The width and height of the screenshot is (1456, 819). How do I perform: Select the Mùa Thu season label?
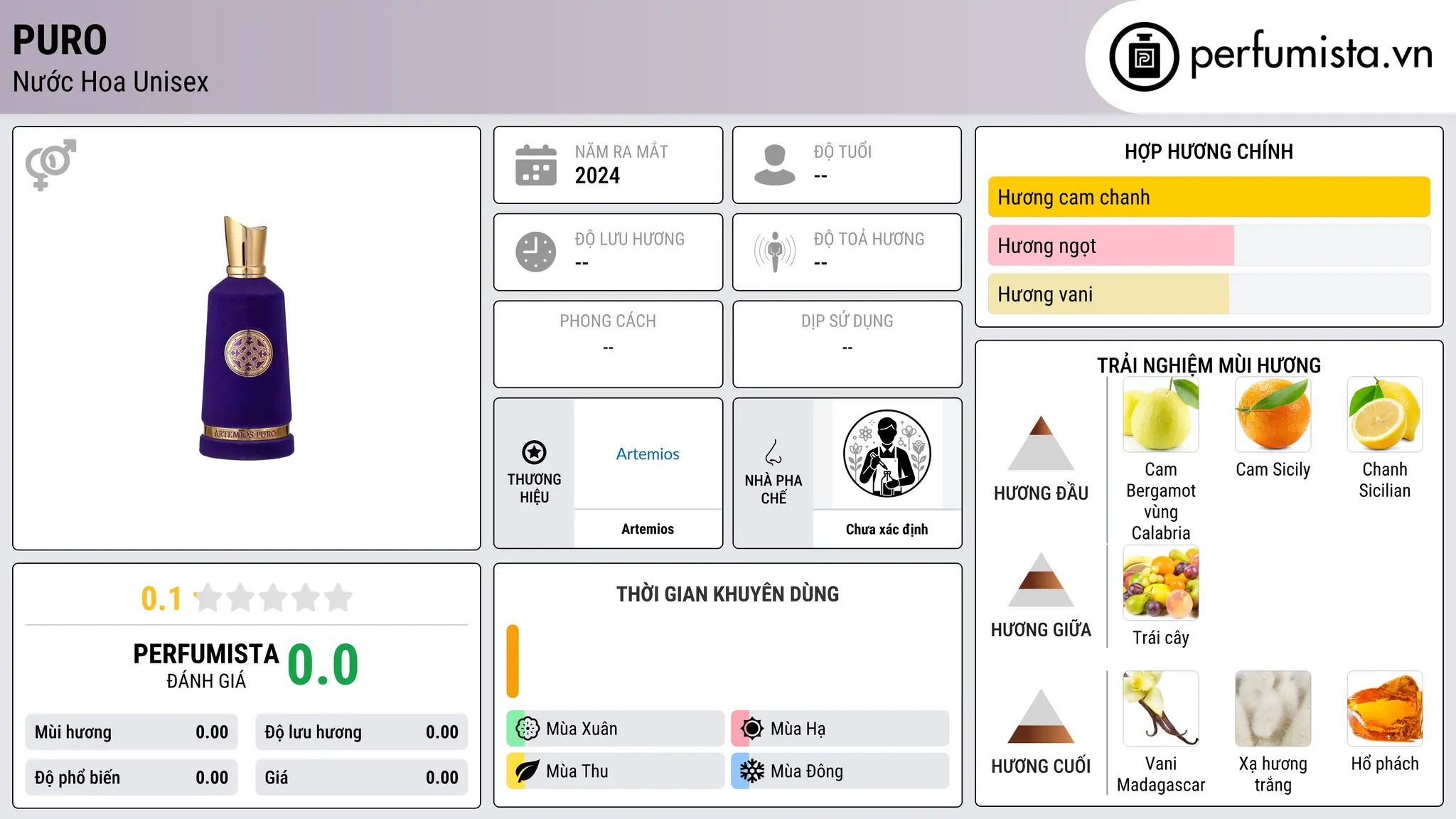[x=577, y=771]
